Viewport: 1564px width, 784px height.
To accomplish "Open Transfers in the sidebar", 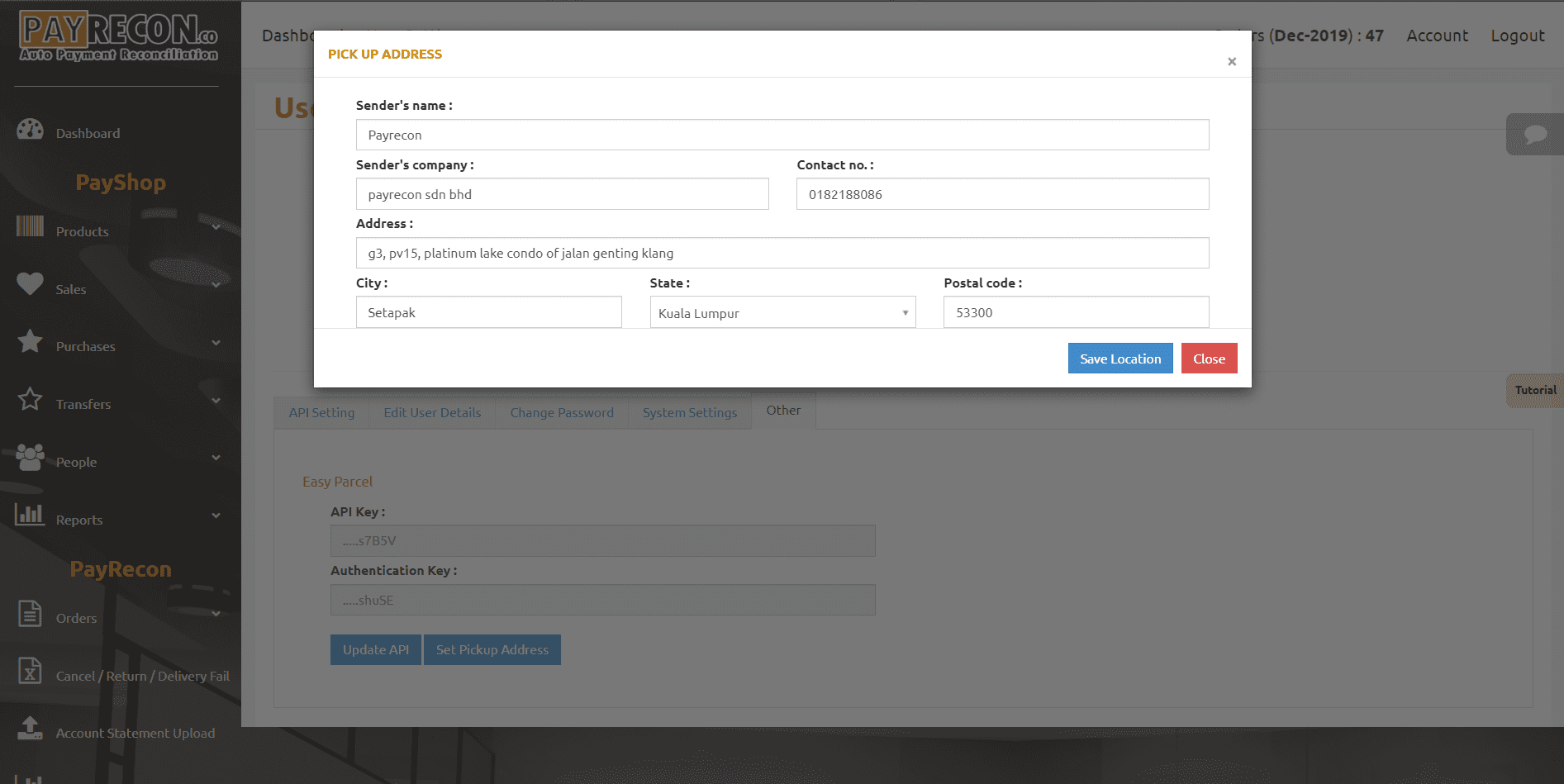I will [x=83, y=404].
